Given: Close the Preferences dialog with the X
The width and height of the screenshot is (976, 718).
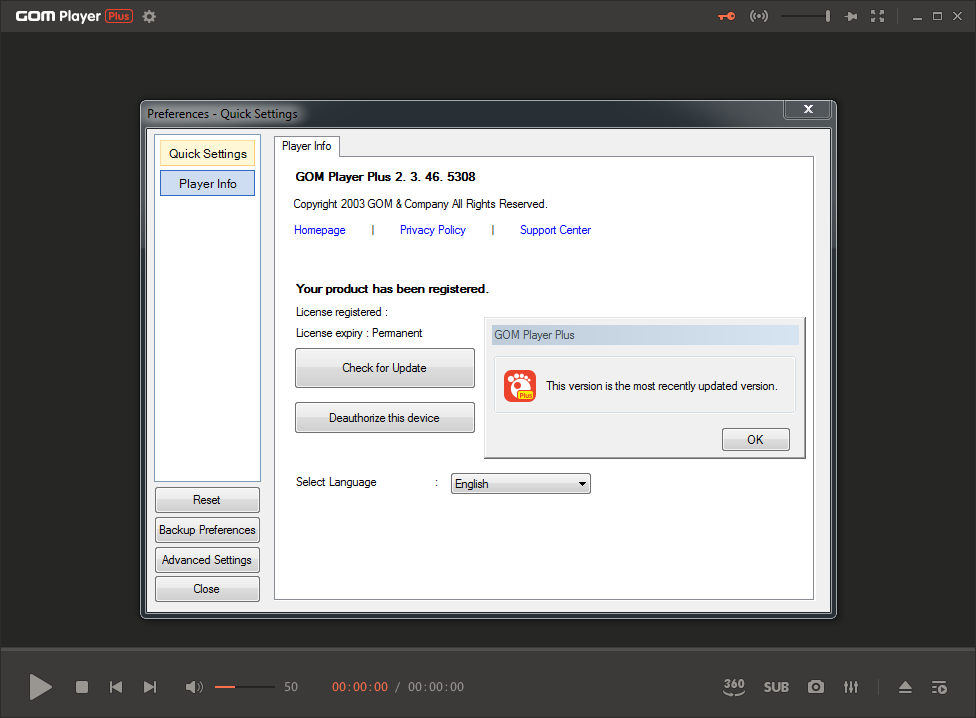Looking at the screenshot, I should coord(808,109).
